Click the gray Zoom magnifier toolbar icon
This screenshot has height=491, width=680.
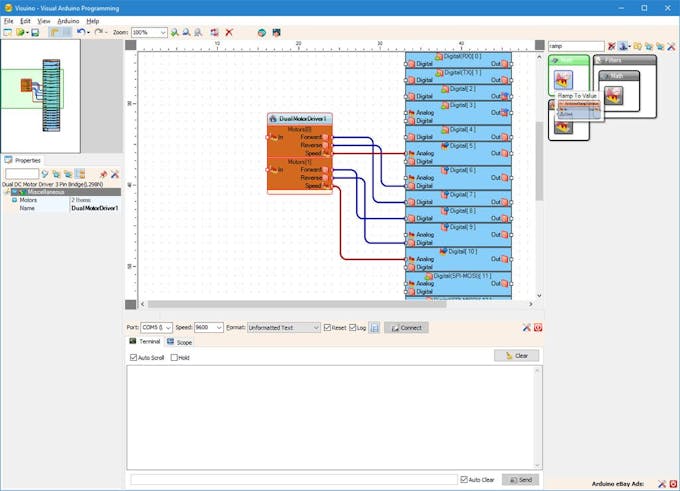(x=198, y=33)
